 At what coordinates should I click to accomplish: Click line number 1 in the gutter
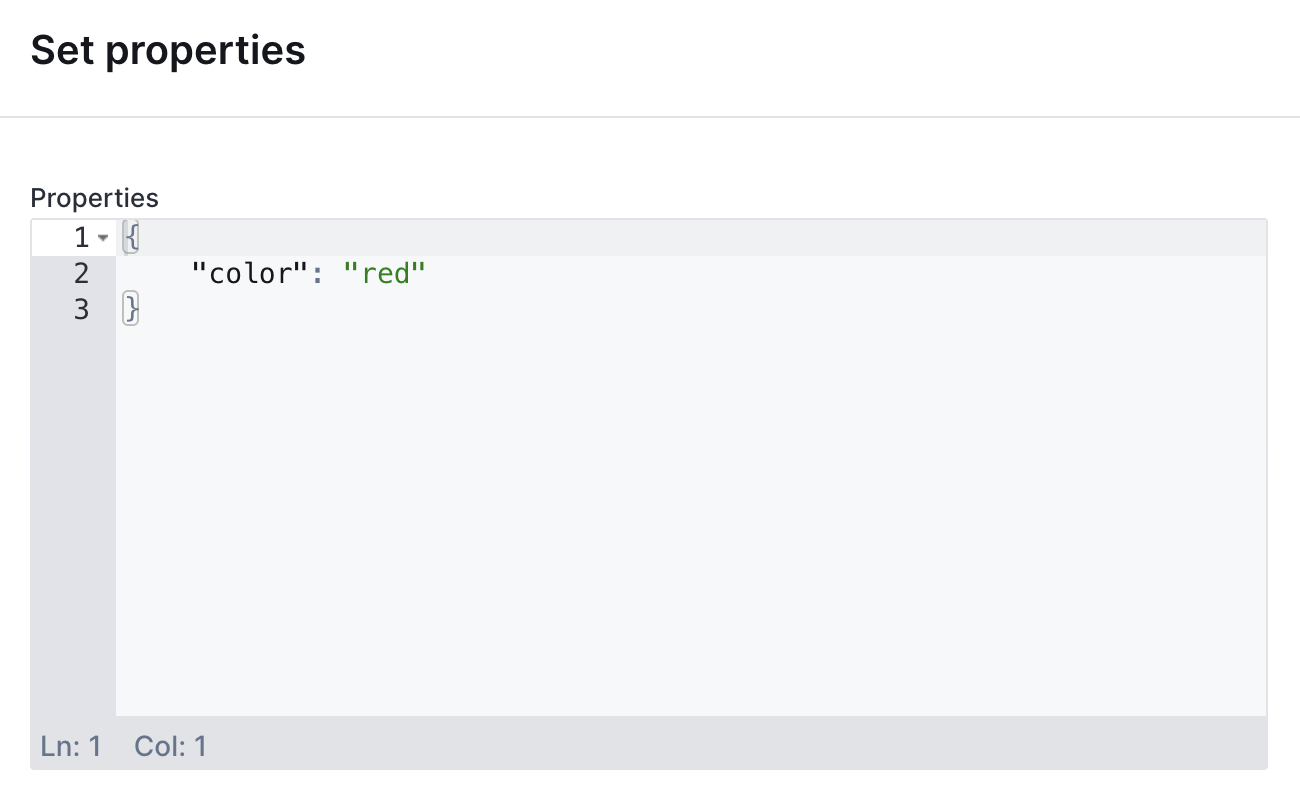coord(81,238)
